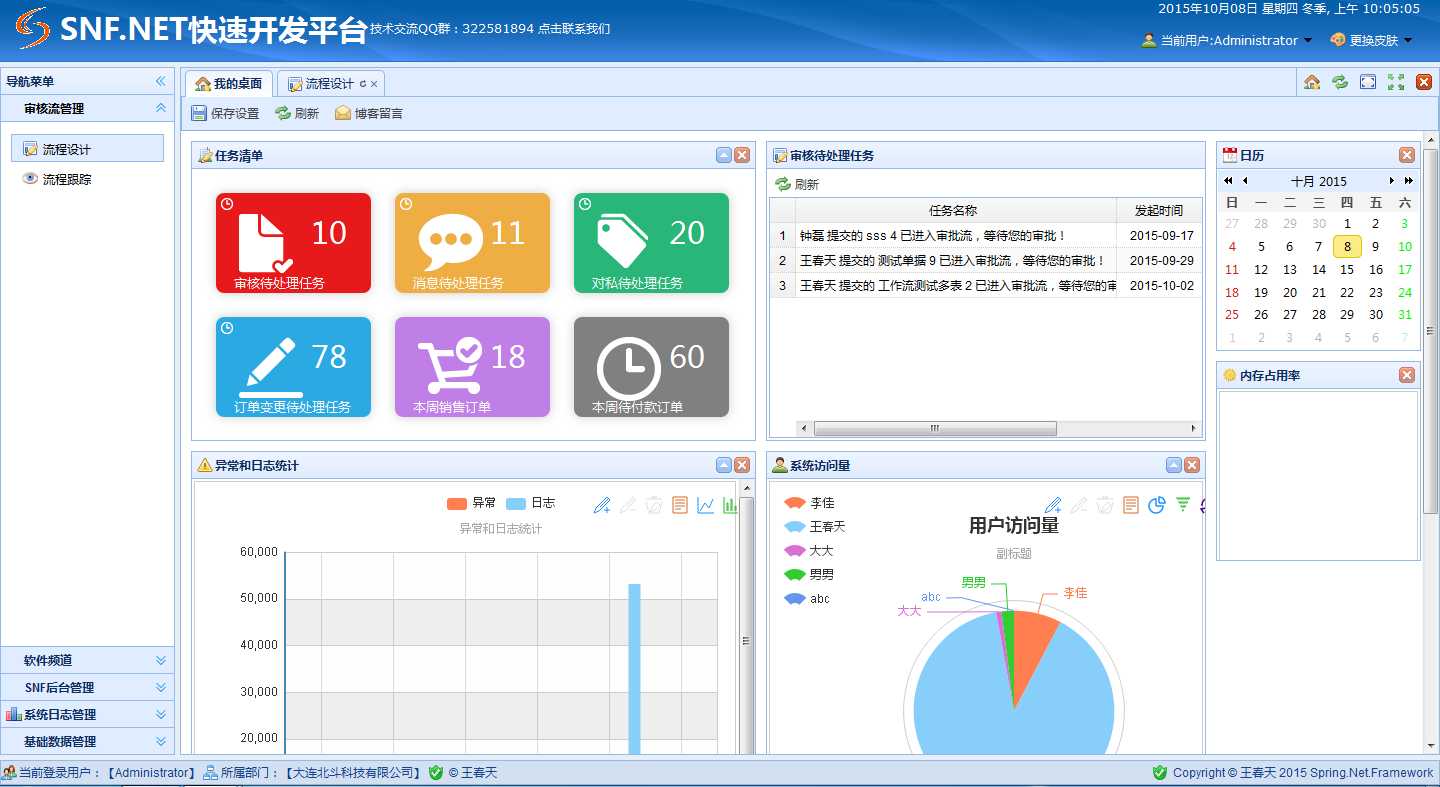Collapse the 异常和日志统计 panel
Screen dimensions: 1440x787
tap(724, 465)
